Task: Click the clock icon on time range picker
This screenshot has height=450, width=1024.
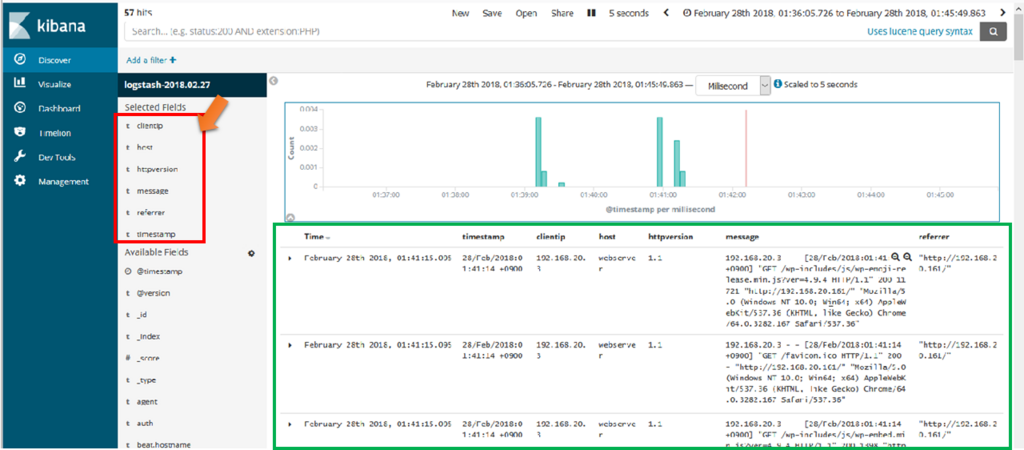Action: 687,13
